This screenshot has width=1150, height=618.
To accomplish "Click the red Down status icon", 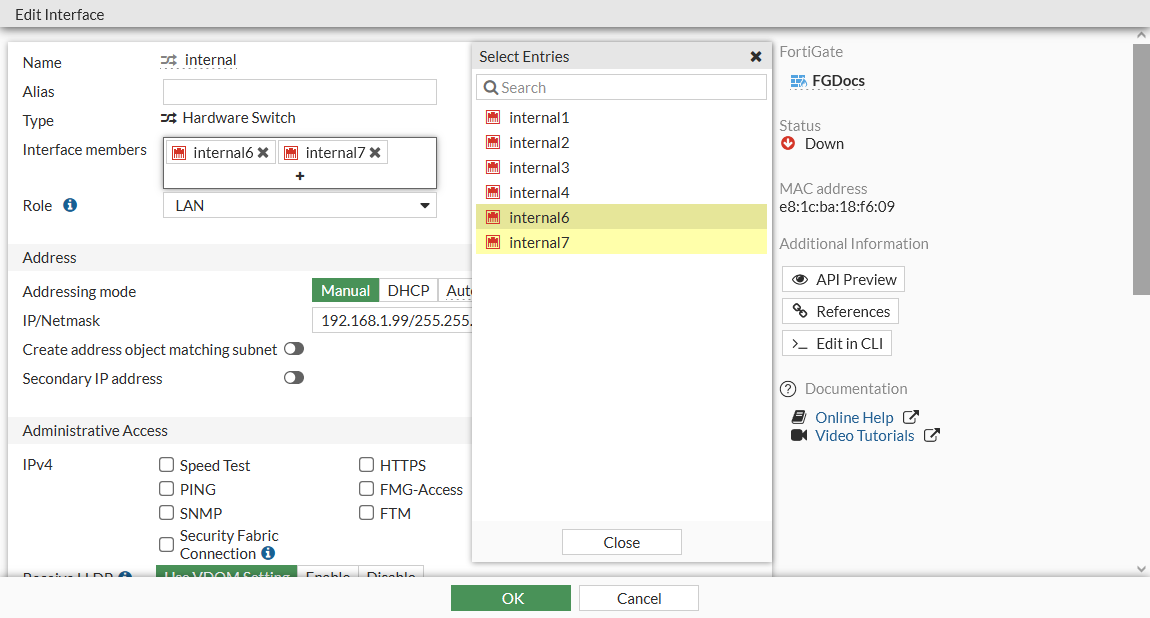I will pos(790,143).
